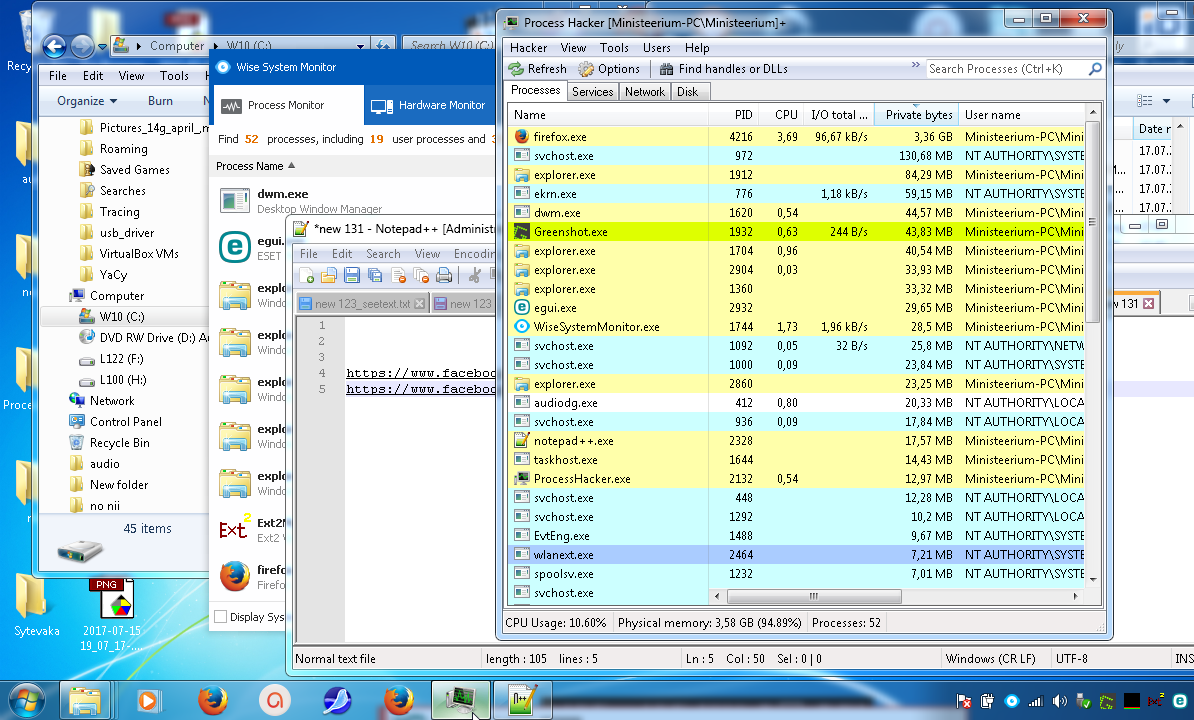Switch to the Services tab
This screenshot has width=1194, height=720.
592,91
